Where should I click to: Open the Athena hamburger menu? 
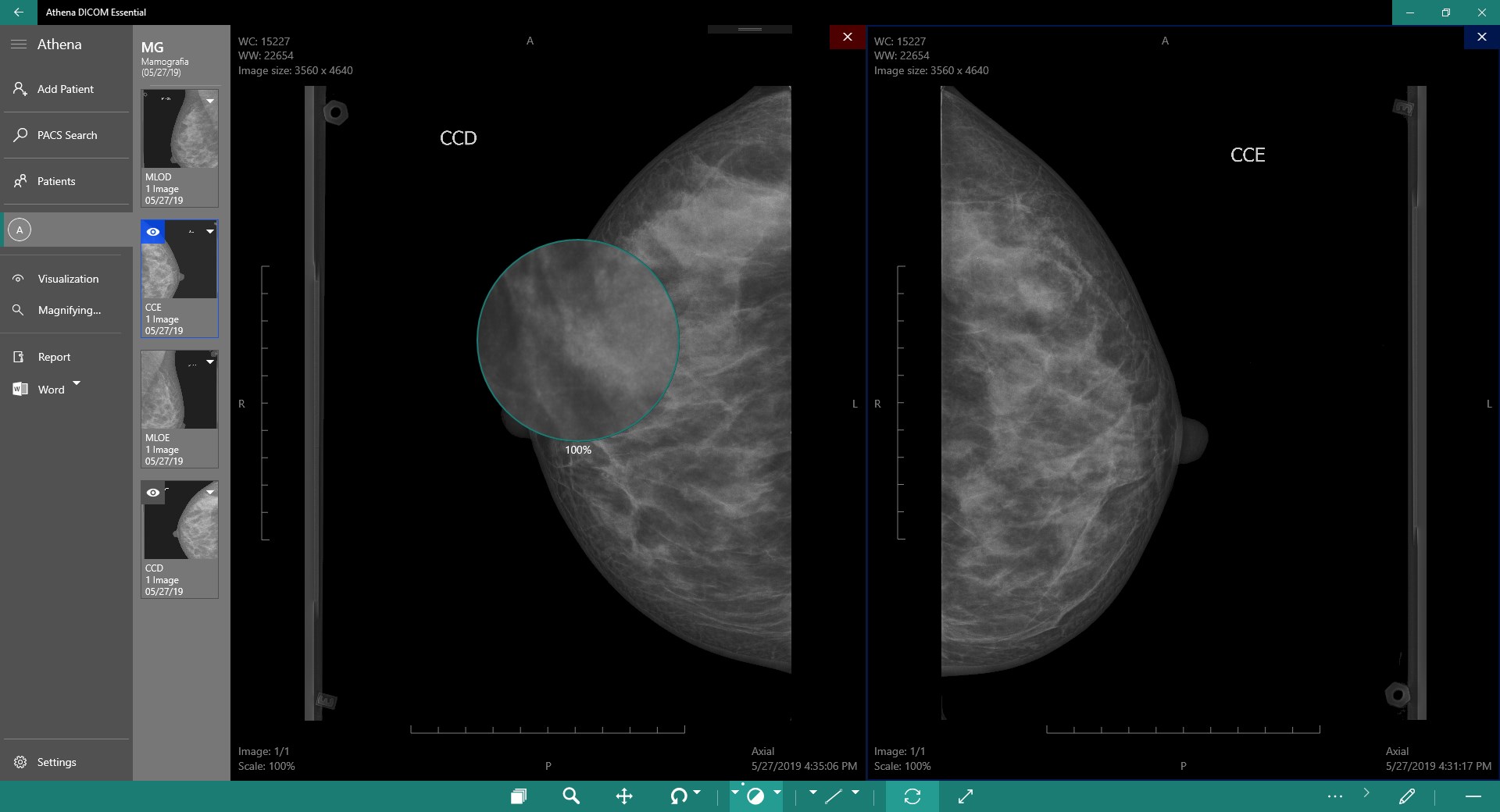click(x=19, y=45)
